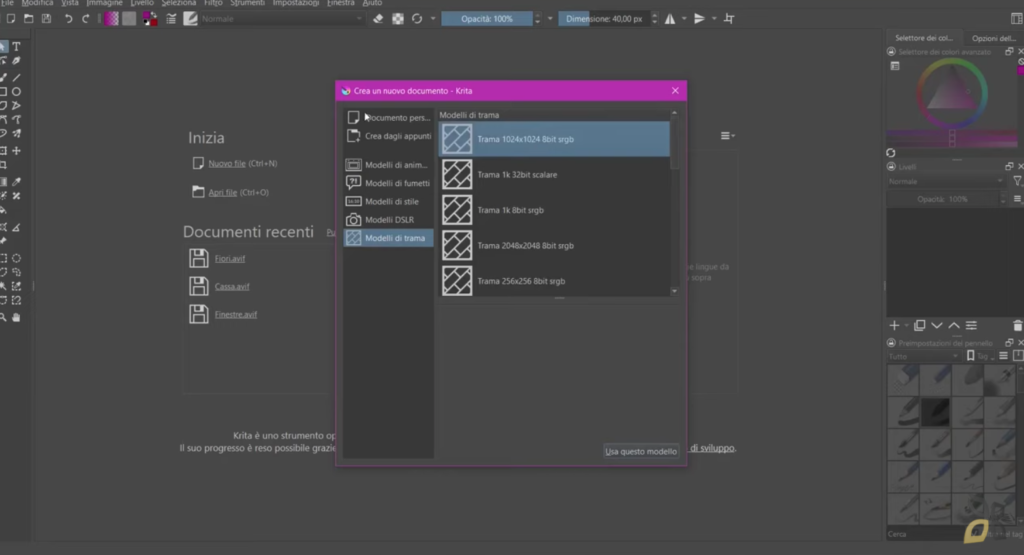The width and height of the screenshot is (1024, 555).
Task: Open the layer properties icon
Action: pos(972,325)
